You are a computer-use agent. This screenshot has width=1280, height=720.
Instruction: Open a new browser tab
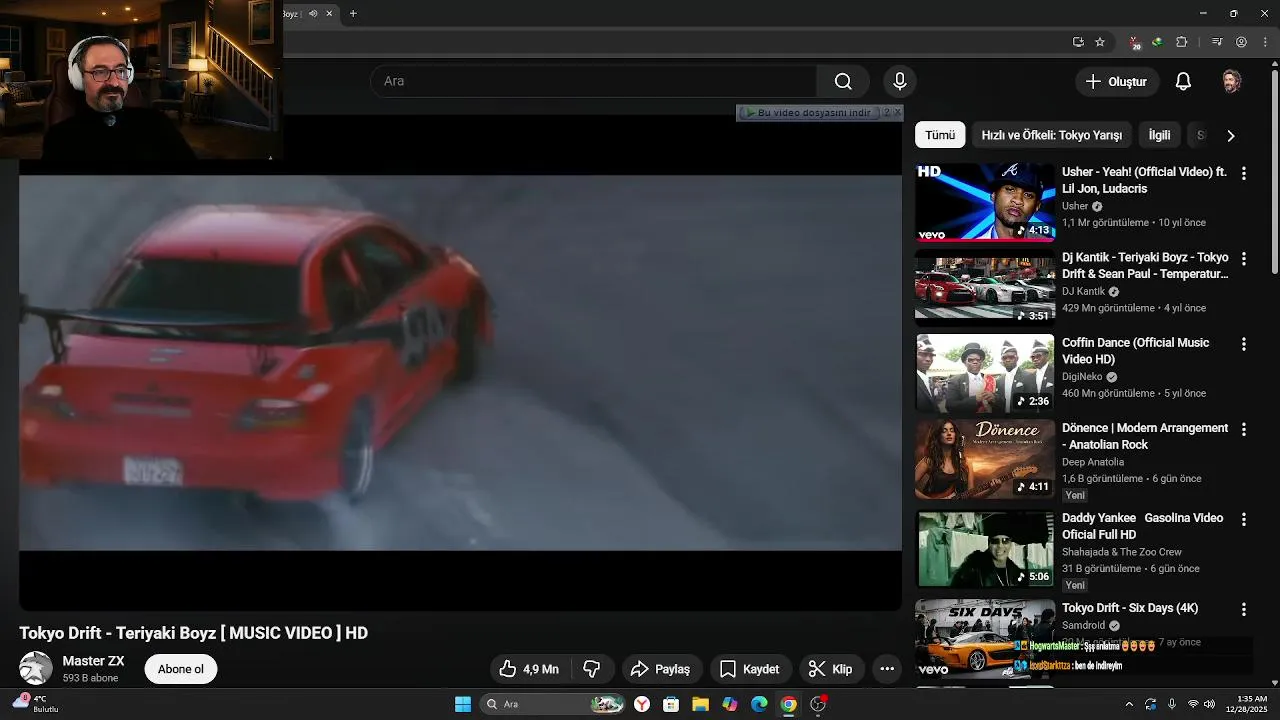coord(353,13)
